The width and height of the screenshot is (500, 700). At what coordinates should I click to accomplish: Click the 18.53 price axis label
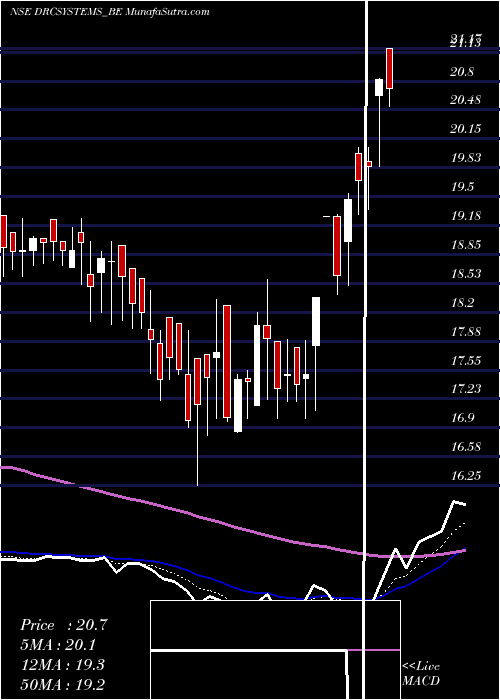pos(466,274)
